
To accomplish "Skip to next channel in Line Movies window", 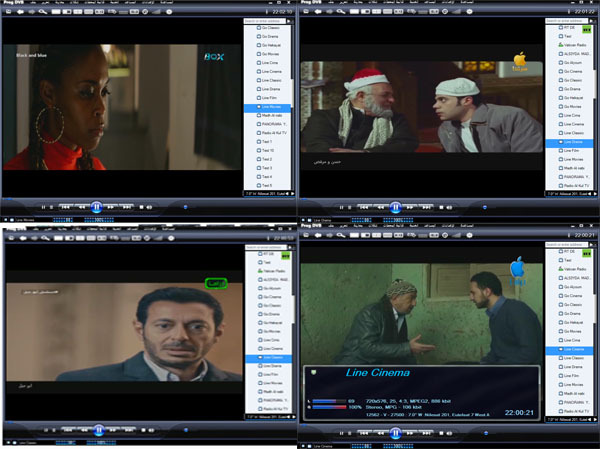I will tap(127, 207).
